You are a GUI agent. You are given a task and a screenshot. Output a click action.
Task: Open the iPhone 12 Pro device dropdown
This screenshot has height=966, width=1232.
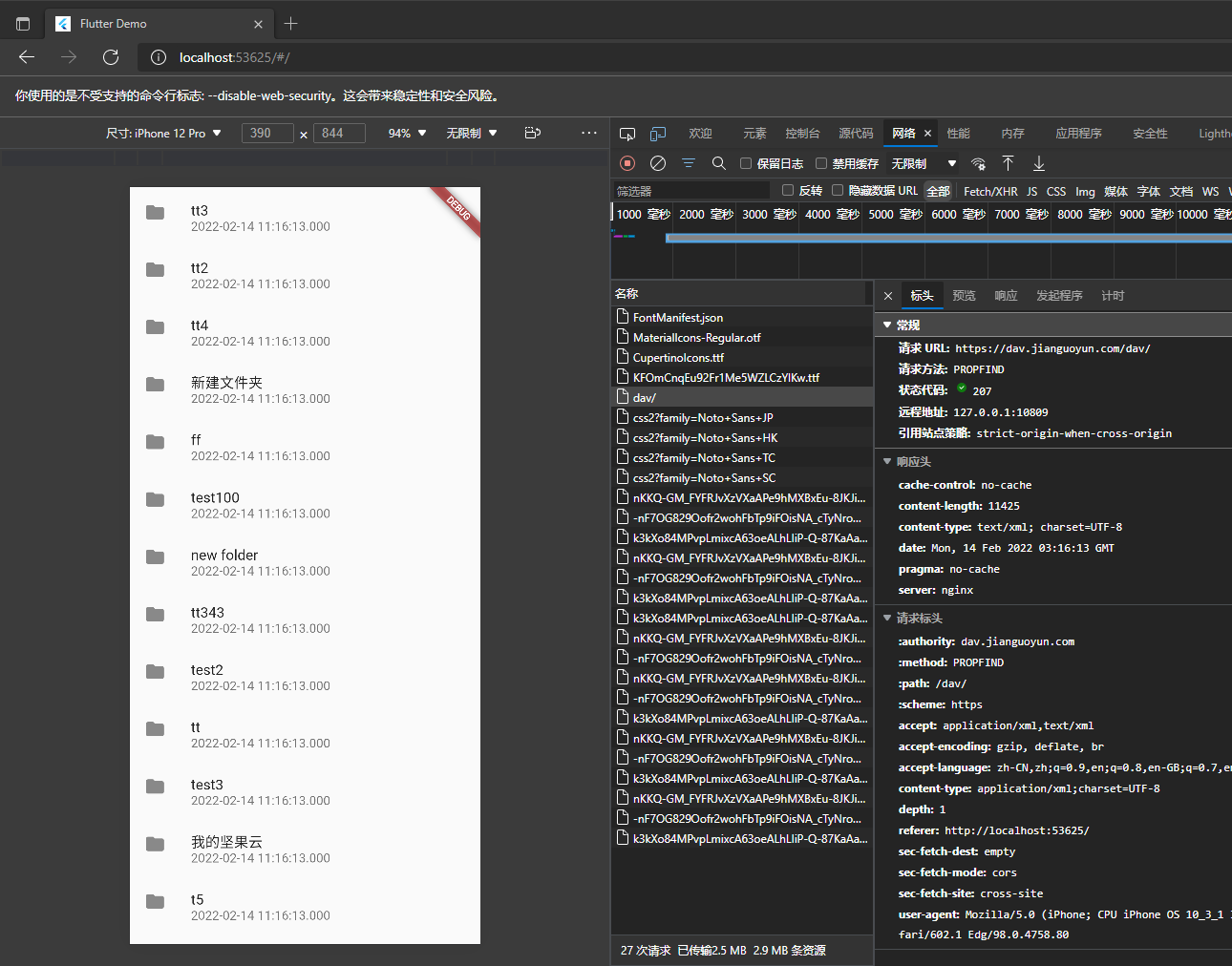pos(163,134)
